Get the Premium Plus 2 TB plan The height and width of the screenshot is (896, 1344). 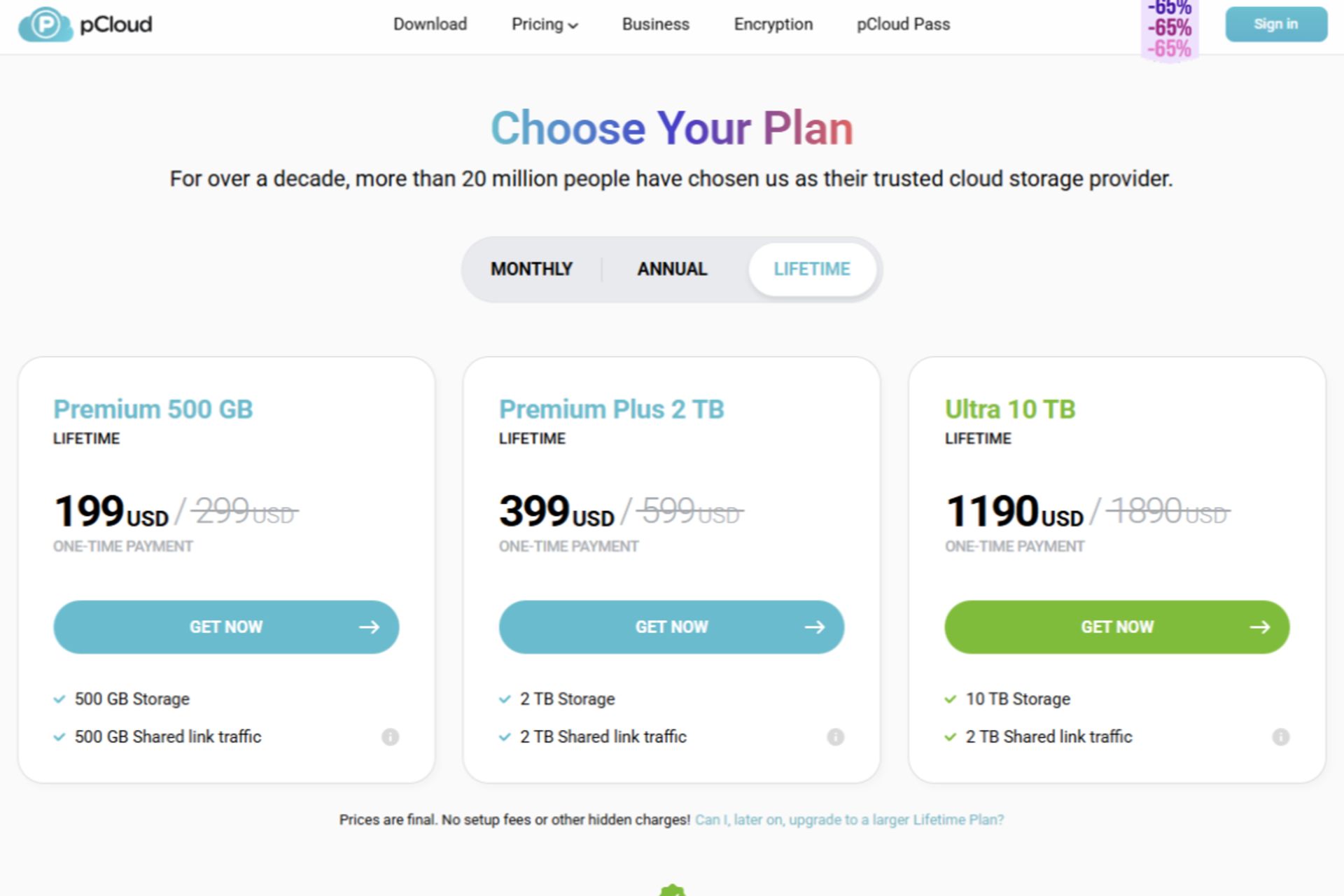pos(671,626)
